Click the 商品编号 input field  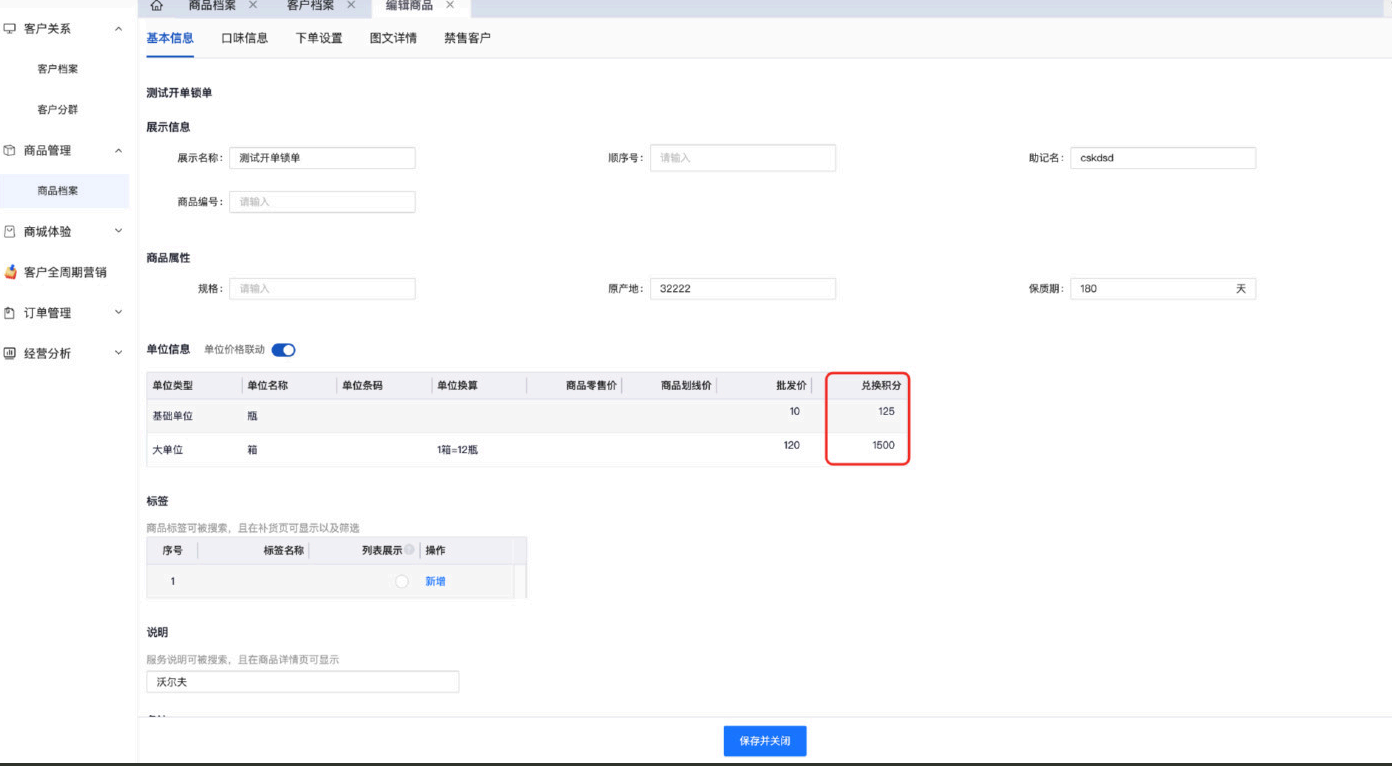tap(322, 202)
